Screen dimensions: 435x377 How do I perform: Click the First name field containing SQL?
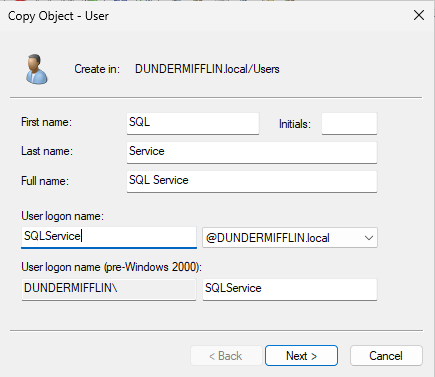(x=193, y=123)
